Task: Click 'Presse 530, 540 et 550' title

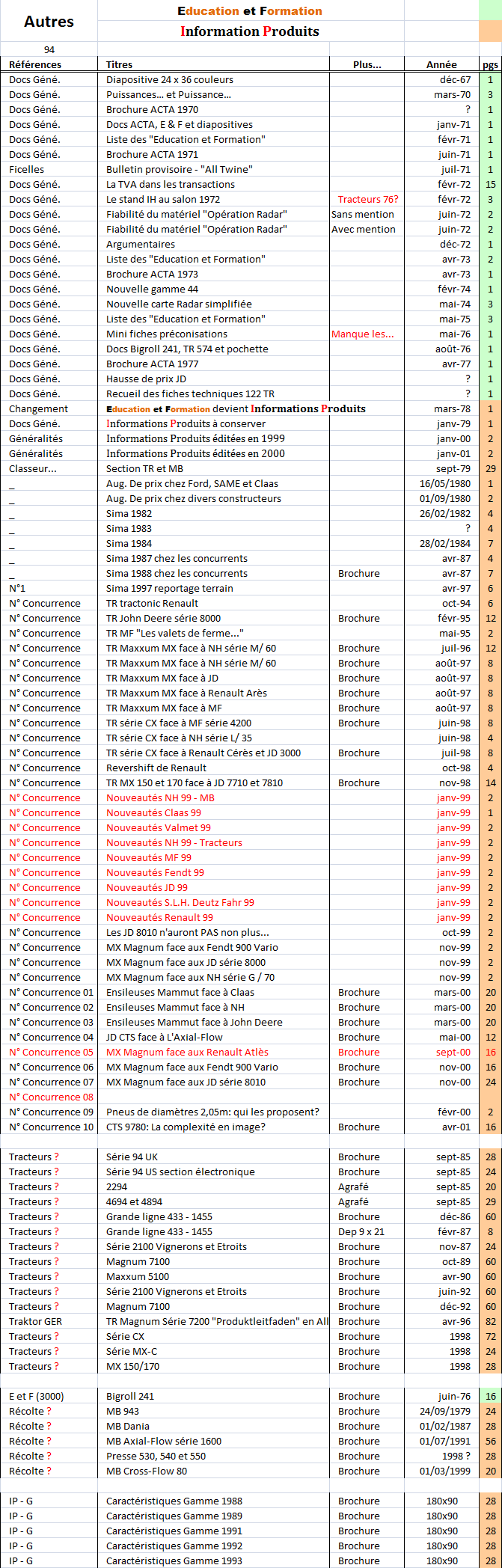Action: [x=156, y=1456]
